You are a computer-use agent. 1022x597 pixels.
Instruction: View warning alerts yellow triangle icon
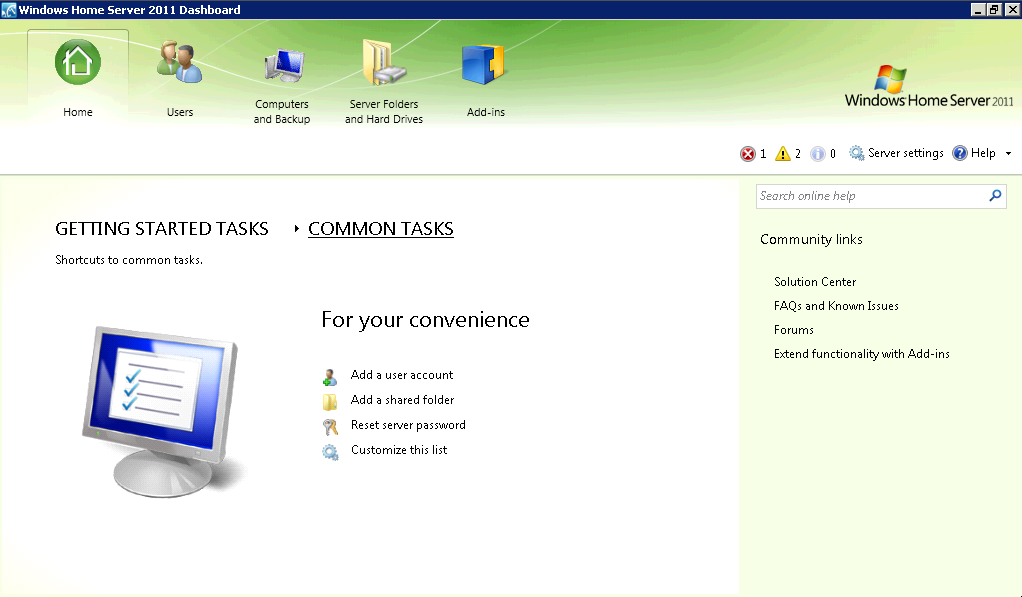coord(782,154)
